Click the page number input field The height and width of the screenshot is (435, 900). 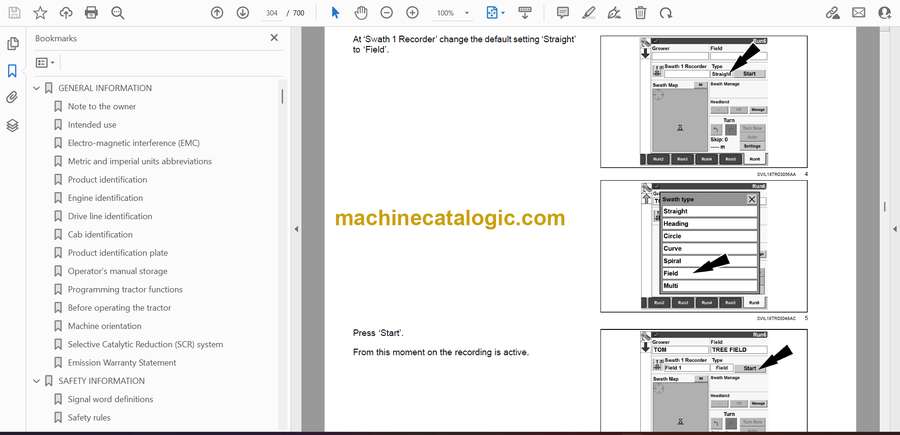pos(271,13)
